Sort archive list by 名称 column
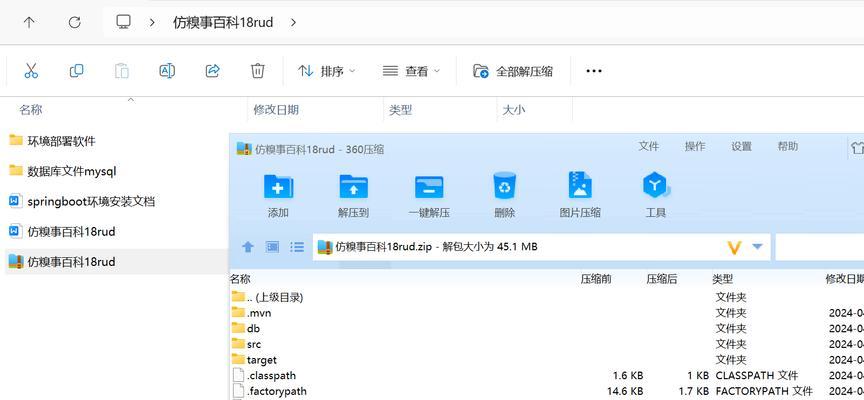 (240, 279)
